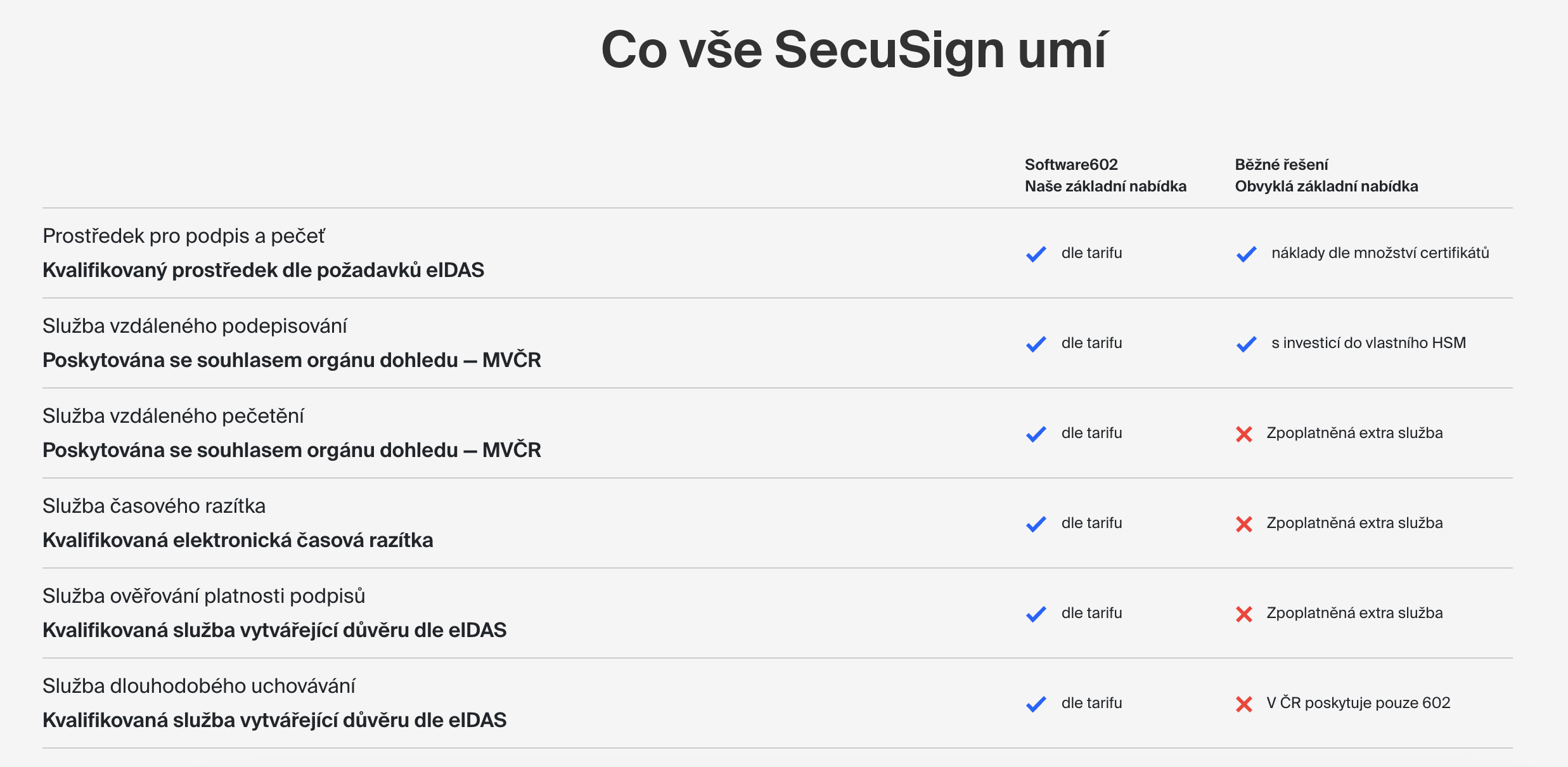Screen dimensions: 1568x767
Task: Click the Software602 checkmark in the time stamp row
Action: click(1036, 524)
